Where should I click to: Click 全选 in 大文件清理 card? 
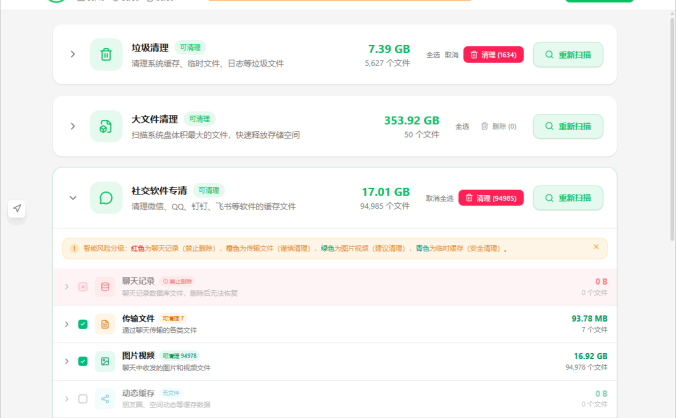(462, 126)
